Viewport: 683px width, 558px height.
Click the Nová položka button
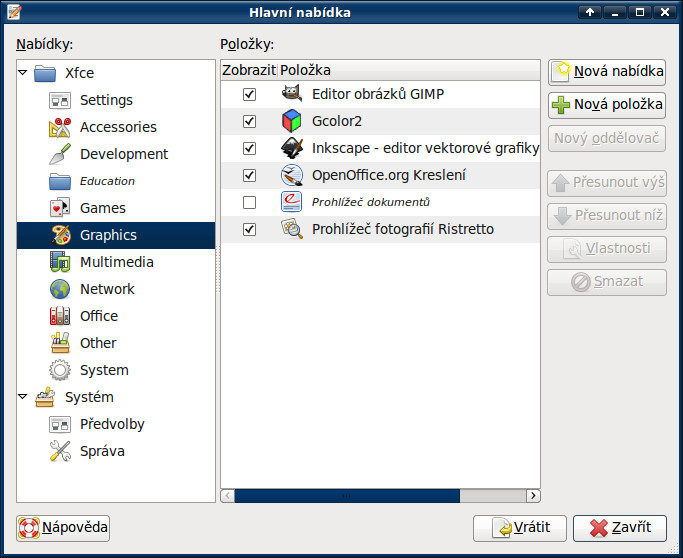[x=607, y=105]
